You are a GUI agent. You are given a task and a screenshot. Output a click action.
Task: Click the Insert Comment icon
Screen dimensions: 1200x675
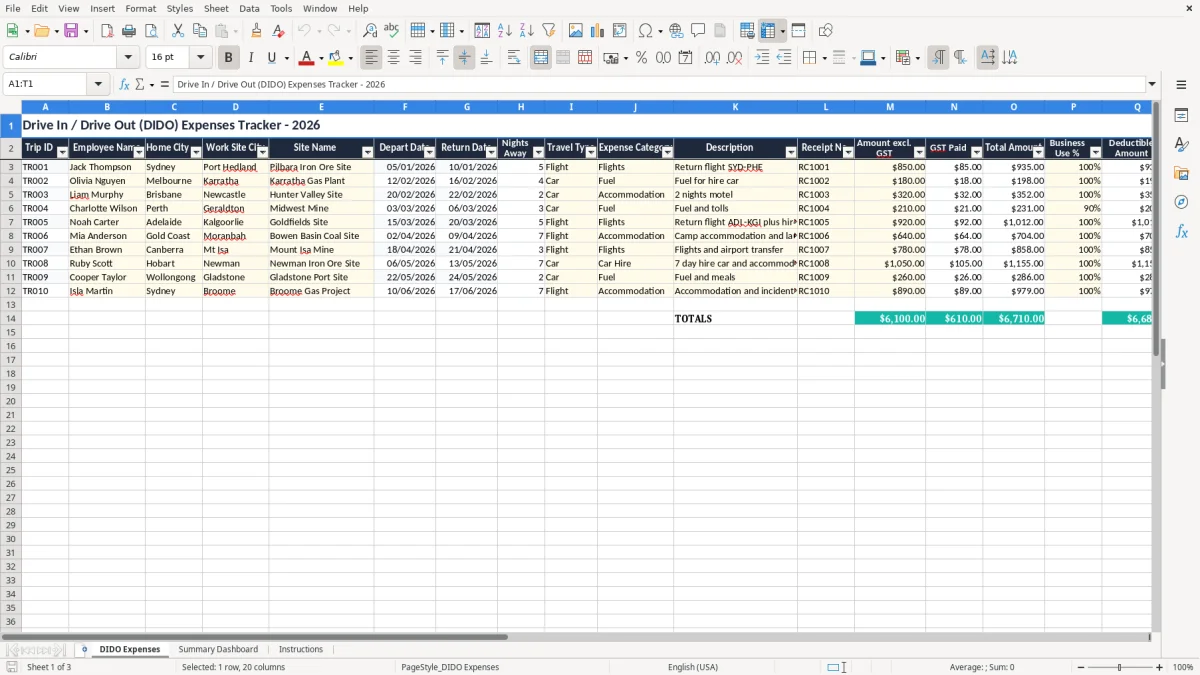point(698,31)
